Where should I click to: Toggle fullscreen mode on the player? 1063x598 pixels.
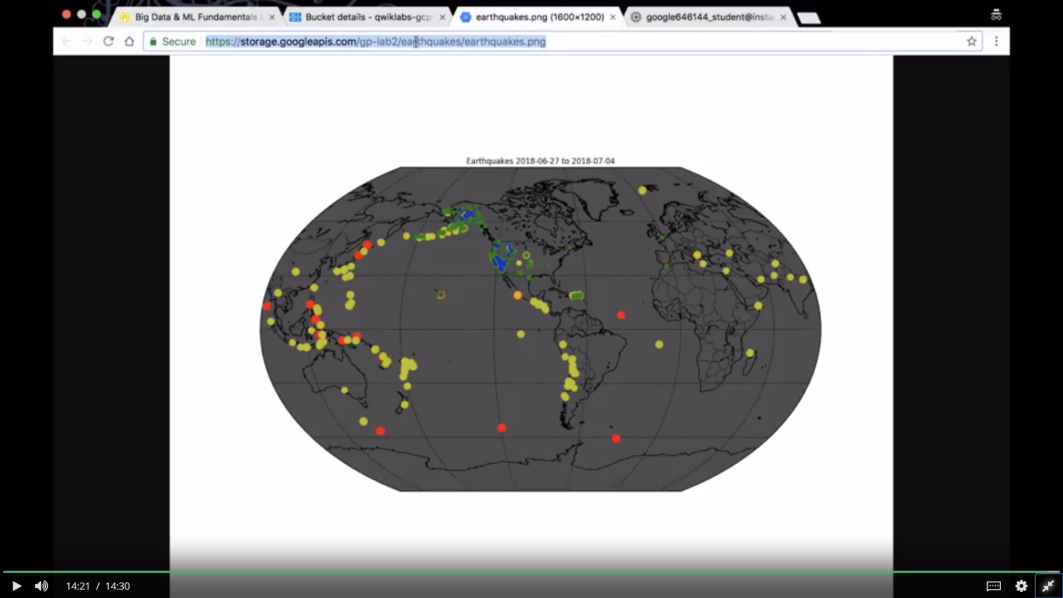1050,586
